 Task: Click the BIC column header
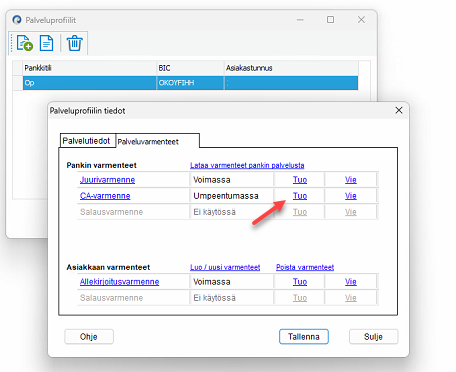point(190,68)
